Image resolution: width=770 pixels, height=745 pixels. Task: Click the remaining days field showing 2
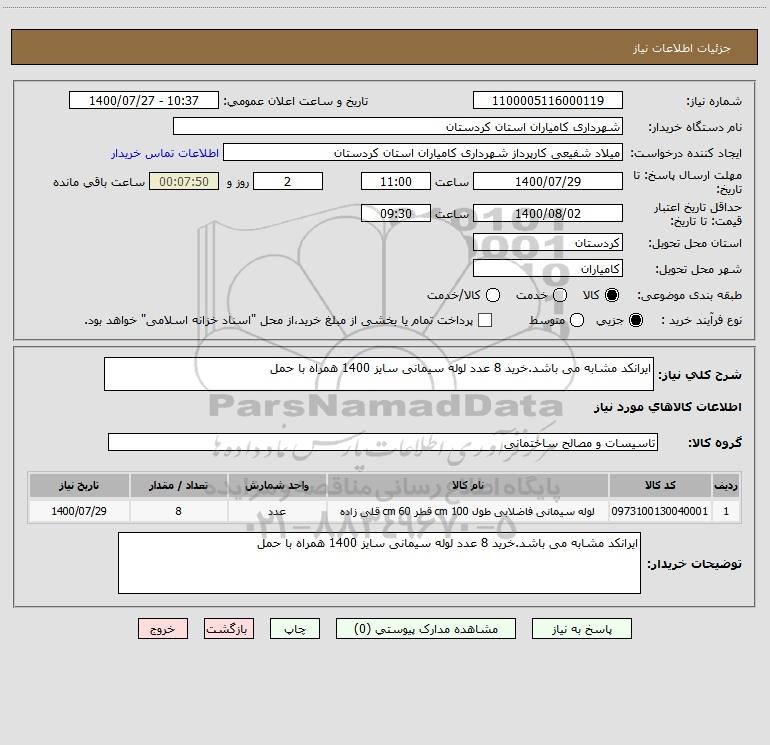(x=288, y=181)
